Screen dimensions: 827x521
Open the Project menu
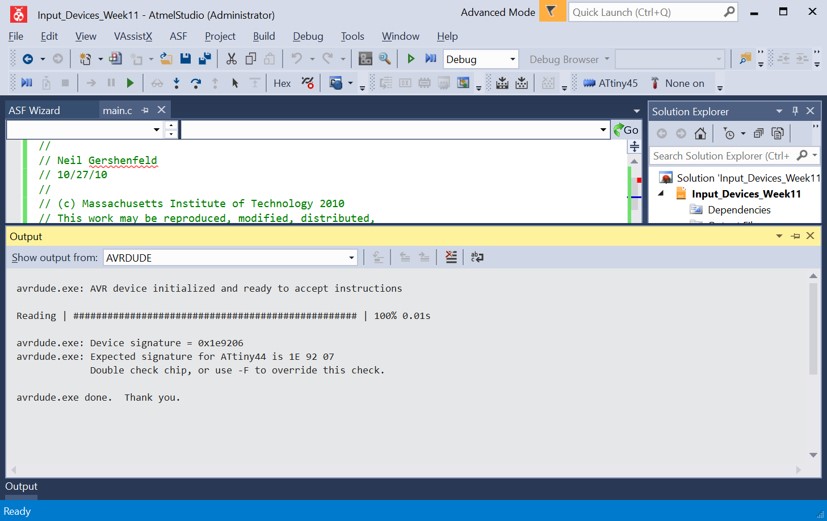click(220, 36)
